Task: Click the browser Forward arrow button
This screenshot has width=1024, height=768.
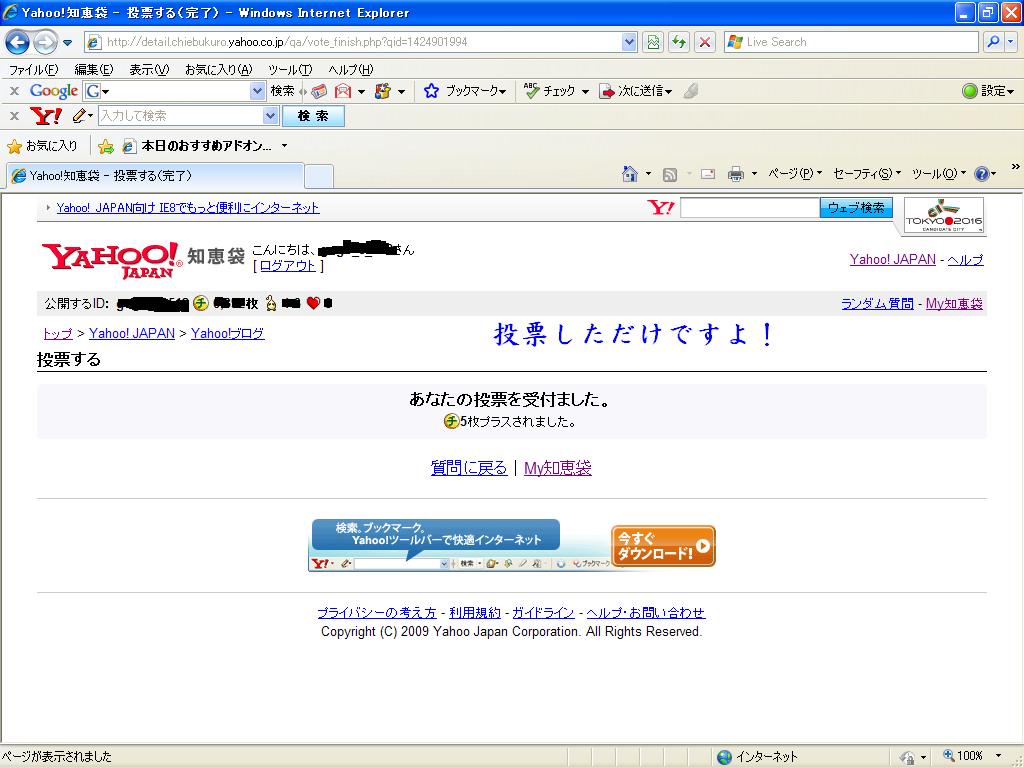Action: (45, 42)
